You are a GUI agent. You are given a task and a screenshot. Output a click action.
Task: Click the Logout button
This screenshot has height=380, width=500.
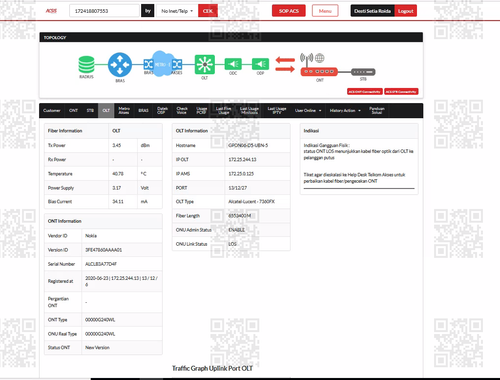(405, 11)
